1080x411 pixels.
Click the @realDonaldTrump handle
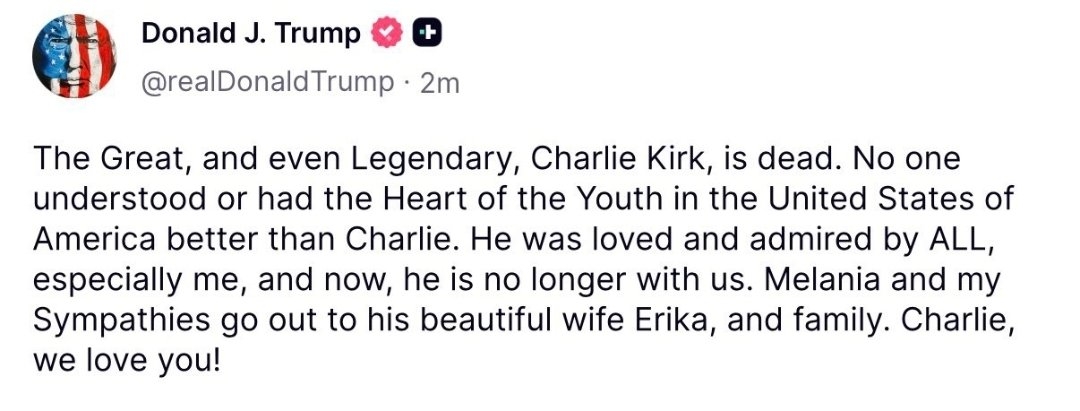click(268, 82)
